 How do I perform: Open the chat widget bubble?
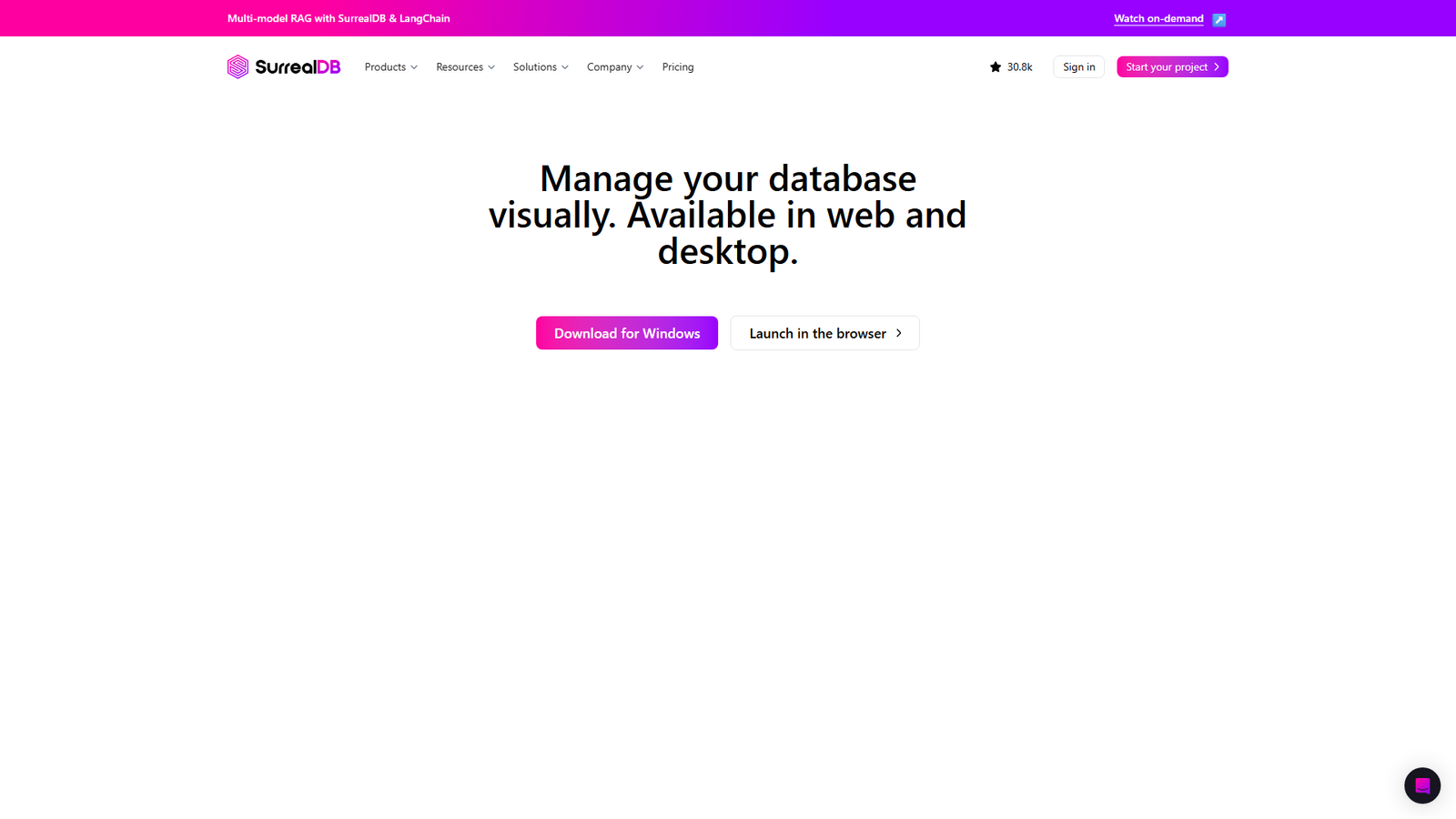click(x=1421, y=785)
